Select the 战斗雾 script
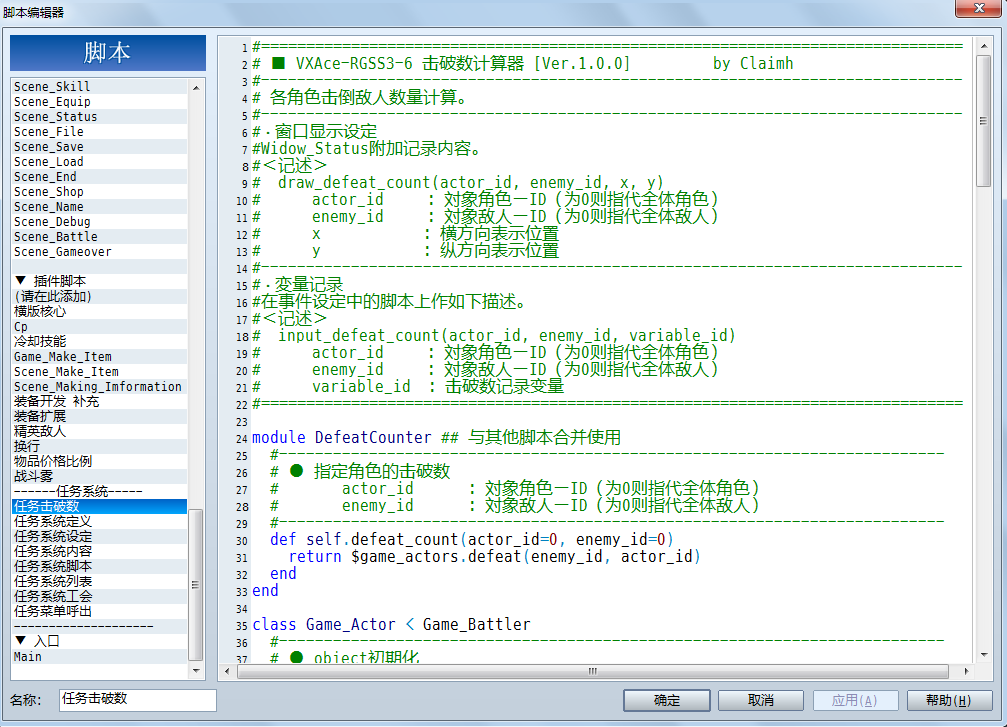This screenshot has width=1007, height=727. click(100, 476)
